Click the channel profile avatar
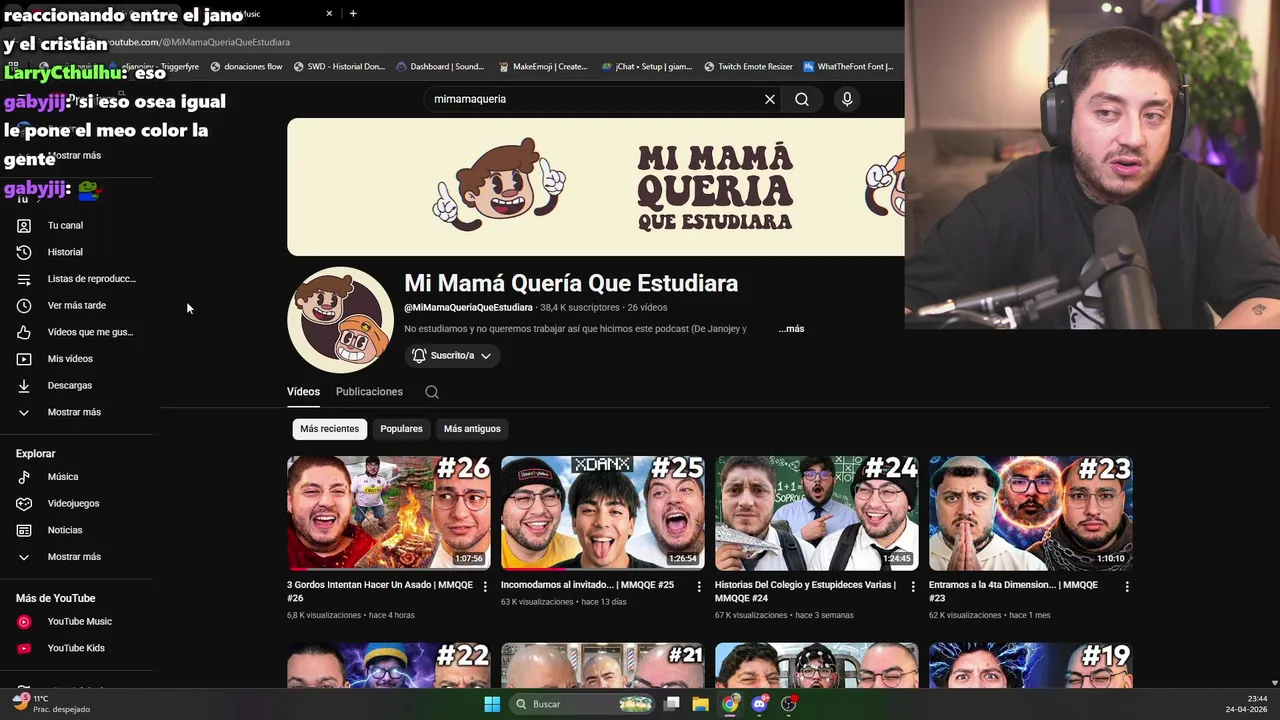 (x=340, y=320)
